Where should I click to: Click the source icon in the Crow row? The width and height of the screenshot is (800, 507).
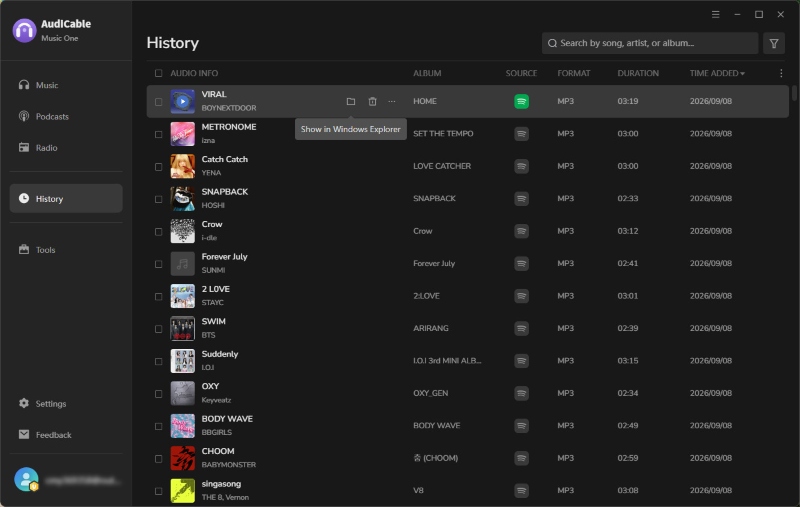coord(521,231)
